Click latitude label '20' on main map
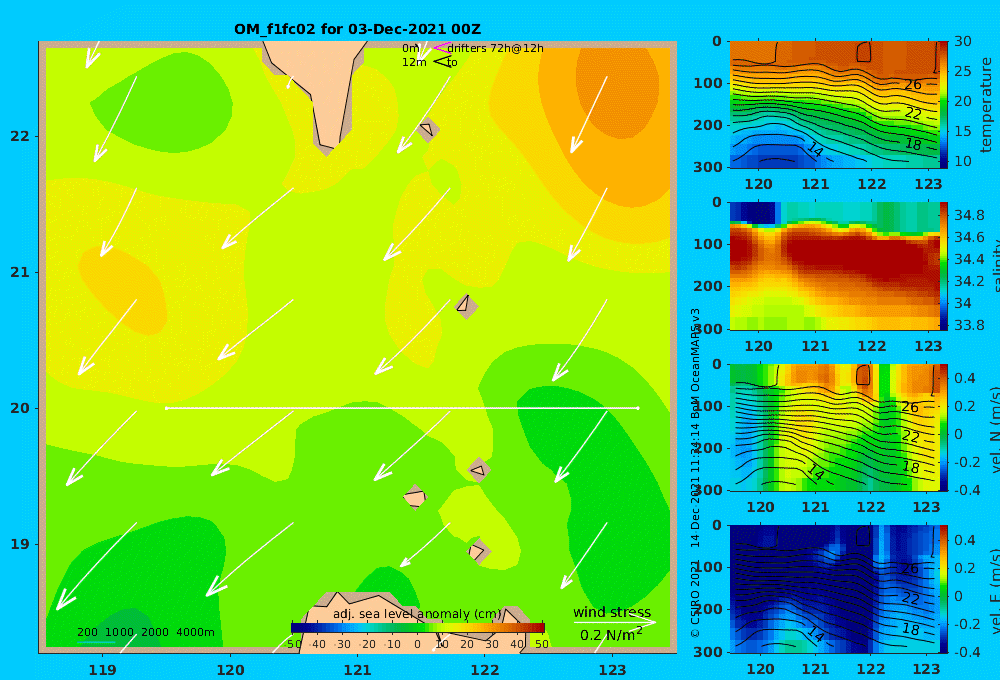Image resolution: width=1000 pixels, height=680 pixels. point(20,408)
